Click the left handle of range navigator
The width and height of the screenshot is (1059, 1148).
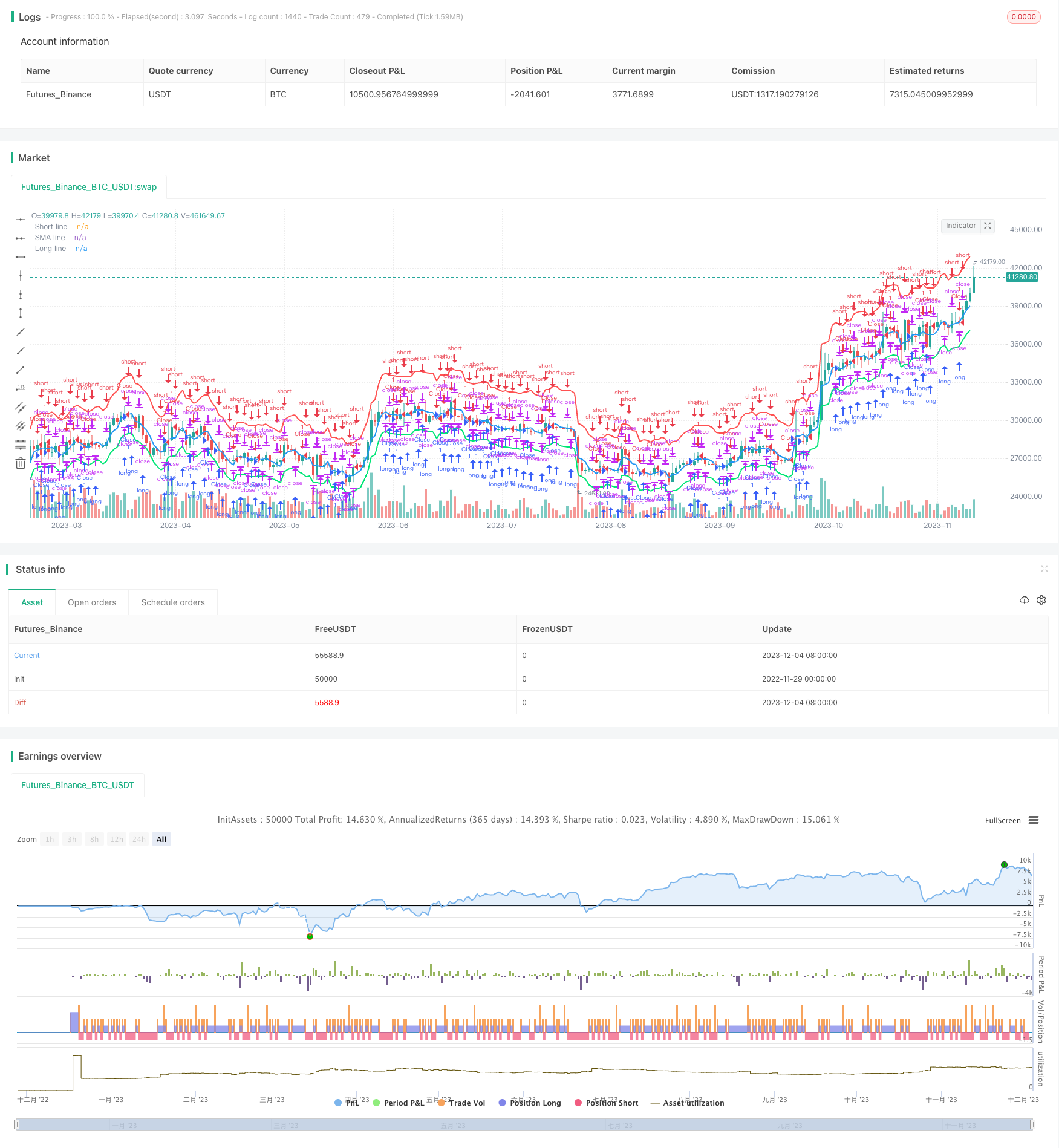tap(17, 1124)
